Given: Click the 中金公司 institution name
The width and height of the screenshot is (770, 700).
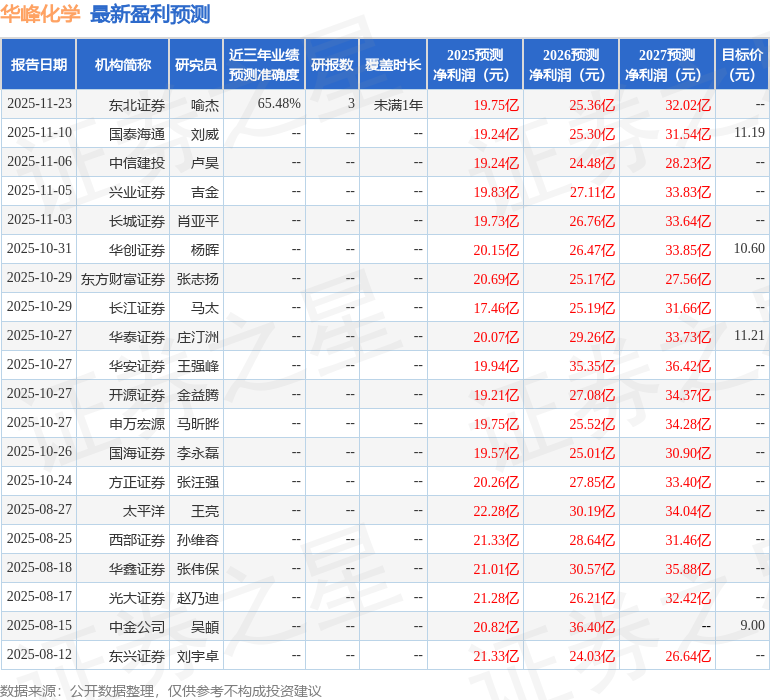Looking at the screenshot, I should 137,627.
